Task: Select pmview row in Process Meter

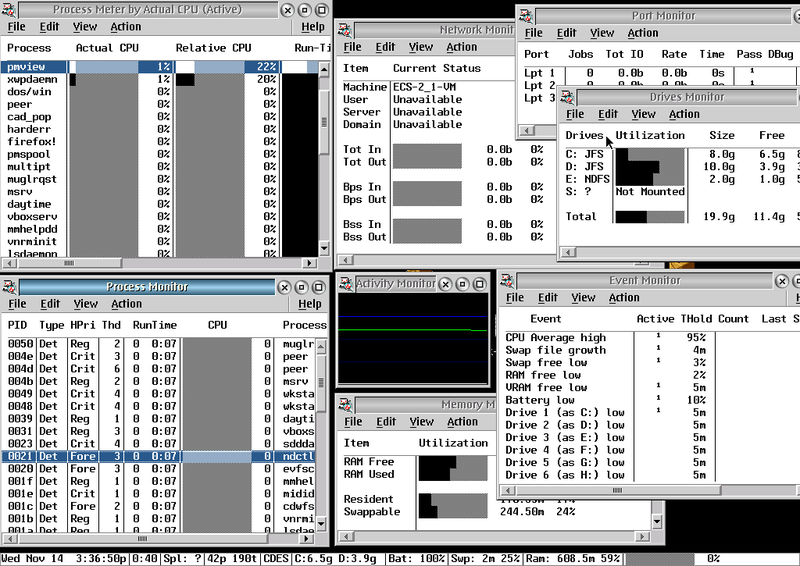Action: coord(160,67)
